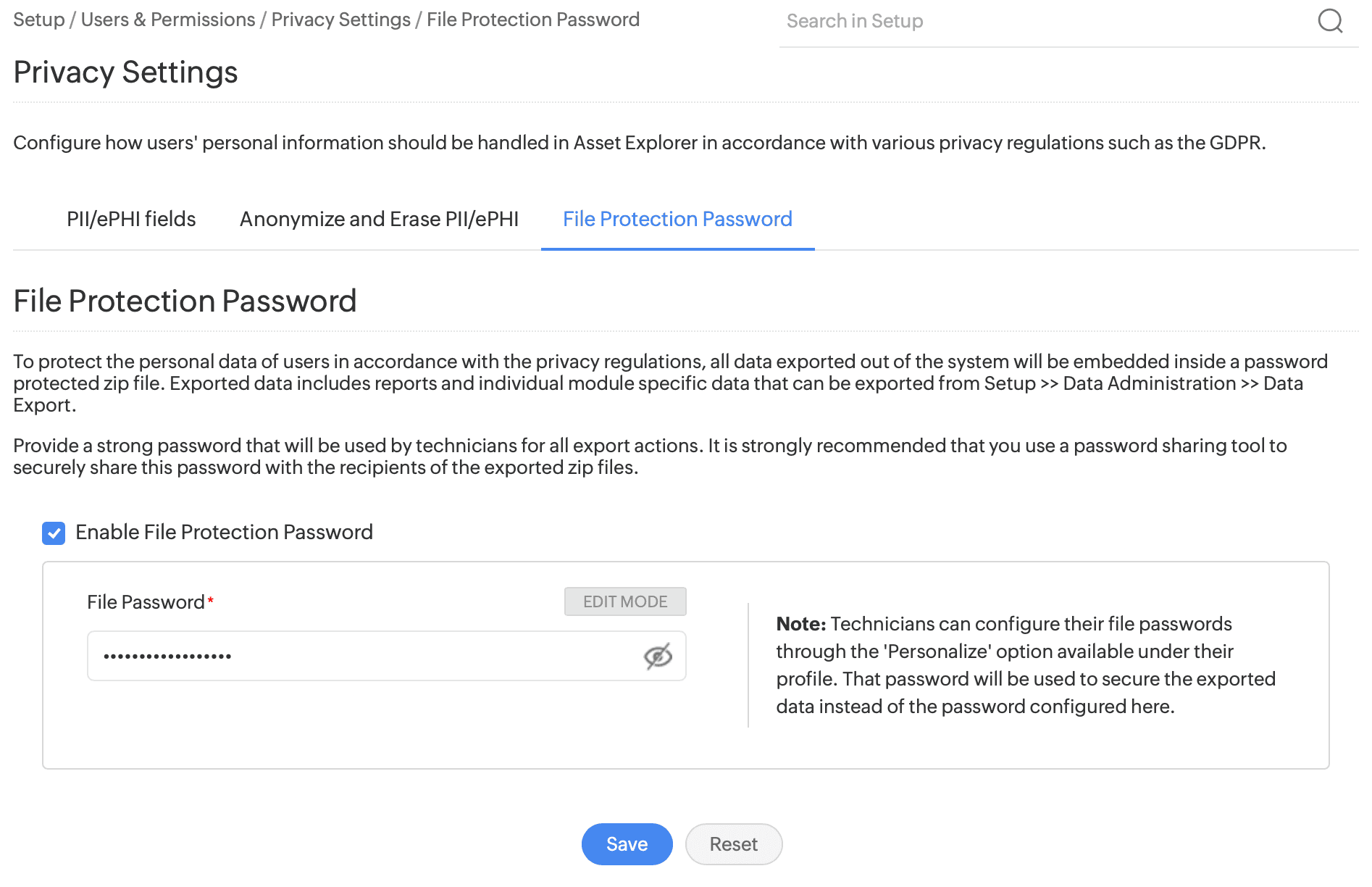Viewport: 1372px width, 887px height.
Task: Toggle Enable File Protection Password checkbox
Action: 54,533
